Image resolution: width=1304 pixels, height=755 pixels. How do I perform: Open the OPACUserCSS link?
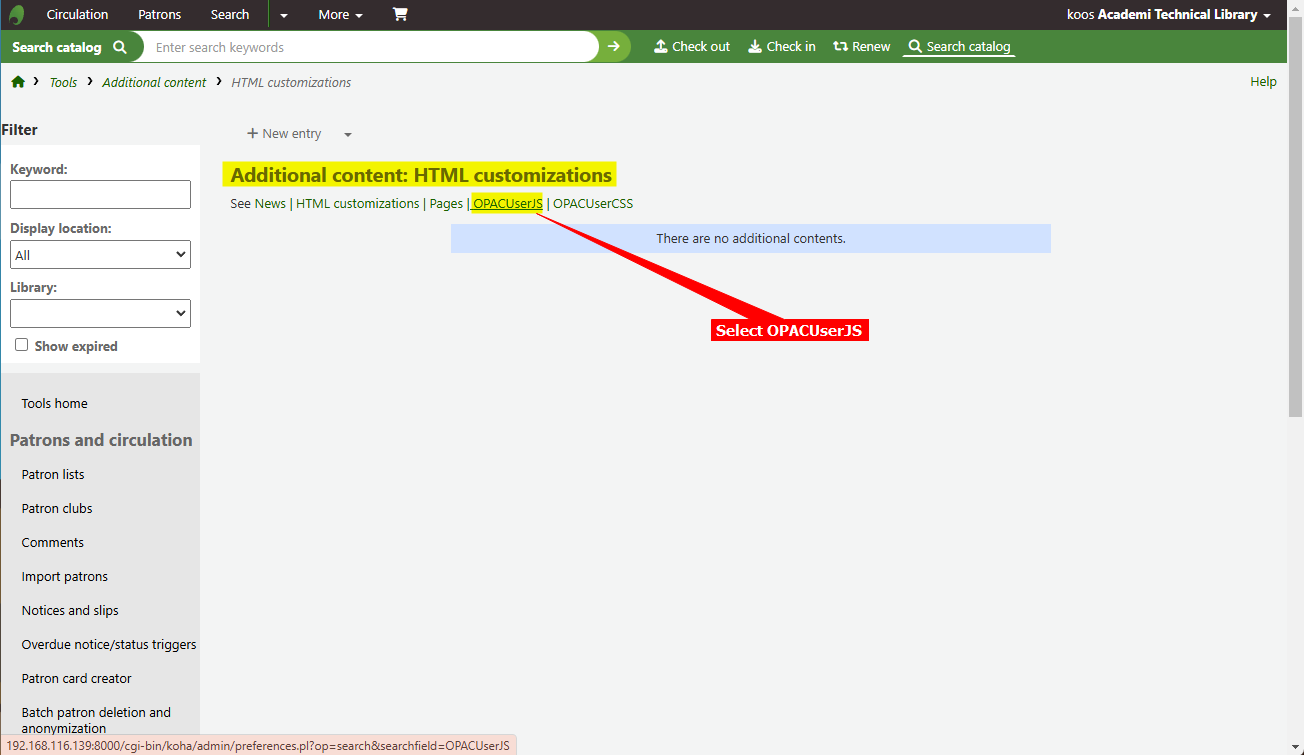click(x=593, y=204)
